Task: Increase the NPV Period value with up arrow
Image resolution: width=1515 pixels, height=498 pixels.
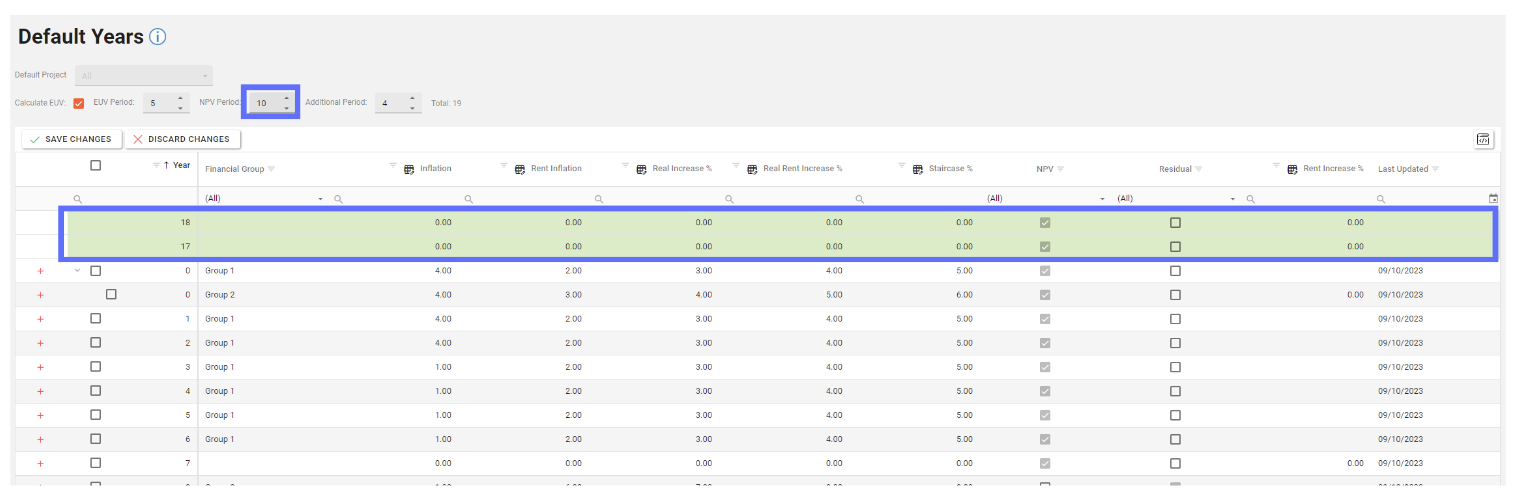Action: point(287,97)
